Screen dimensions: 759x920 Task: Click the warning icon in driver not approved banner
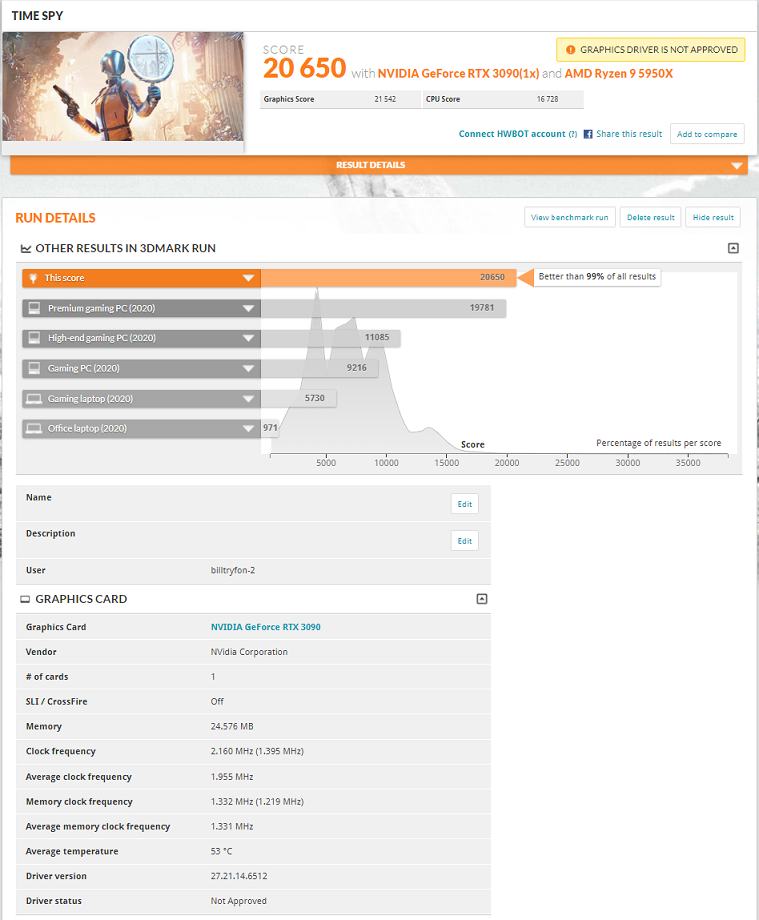[570, 50]
